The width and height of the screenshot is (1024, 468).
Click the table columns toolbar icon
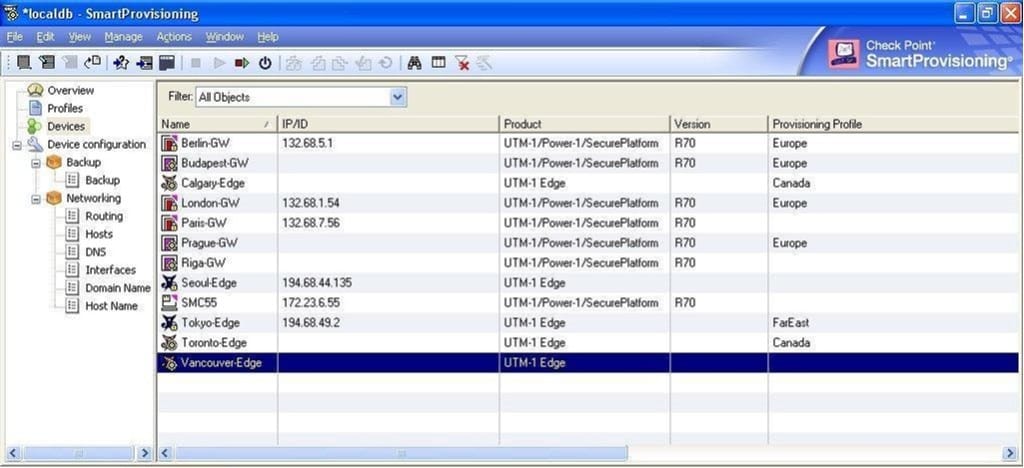(x=438, y=63)
